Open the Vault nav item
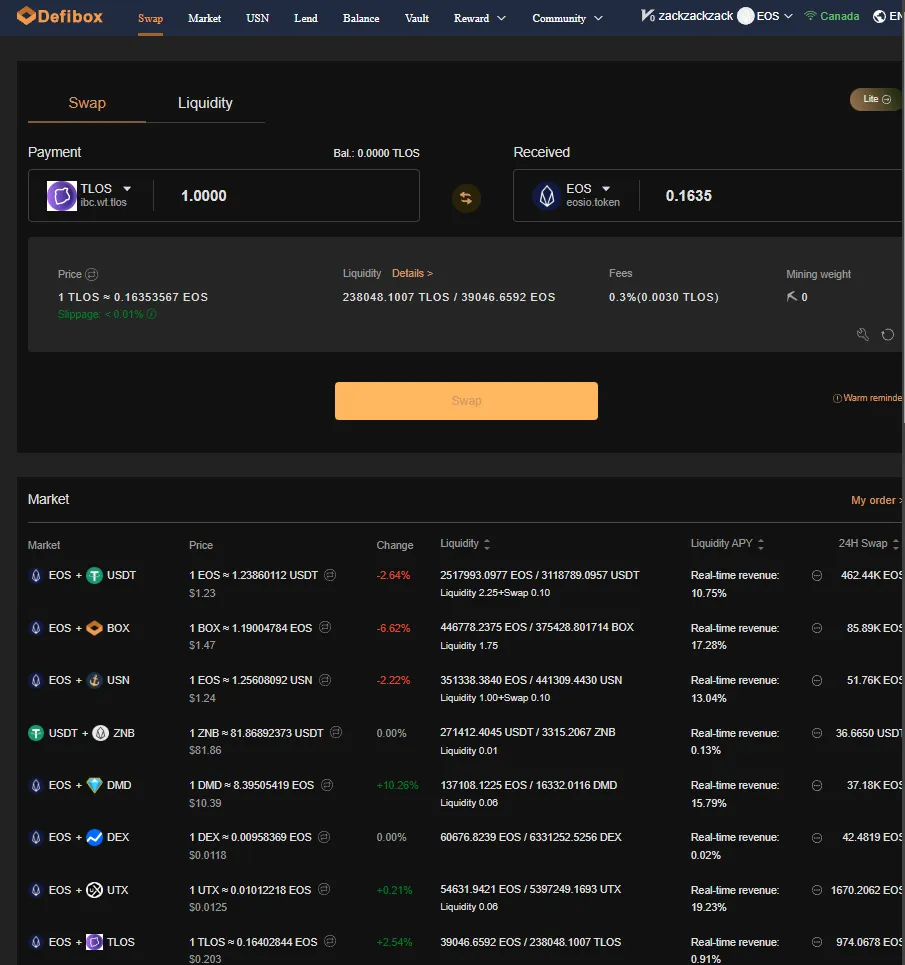Screen dimensions: 905x965 click(417, 18)
